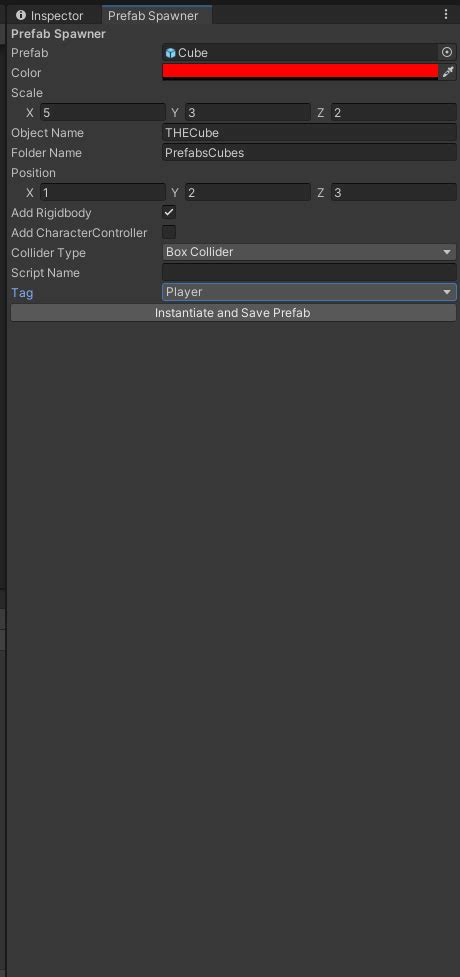The image size is (460, 977).
Task: Click the Color label
Action: [26, 73]
